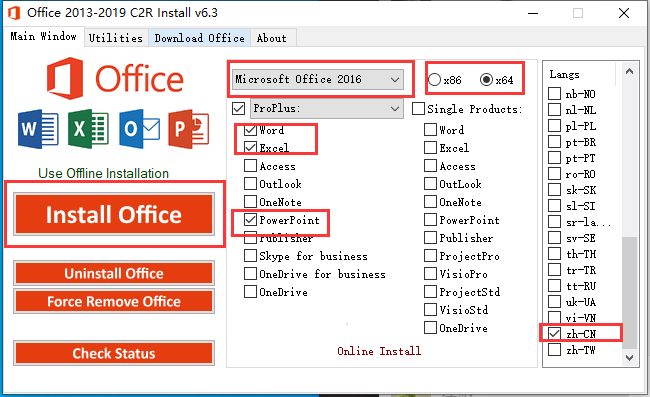Check the pt-BR language

[x=554, y=142]
